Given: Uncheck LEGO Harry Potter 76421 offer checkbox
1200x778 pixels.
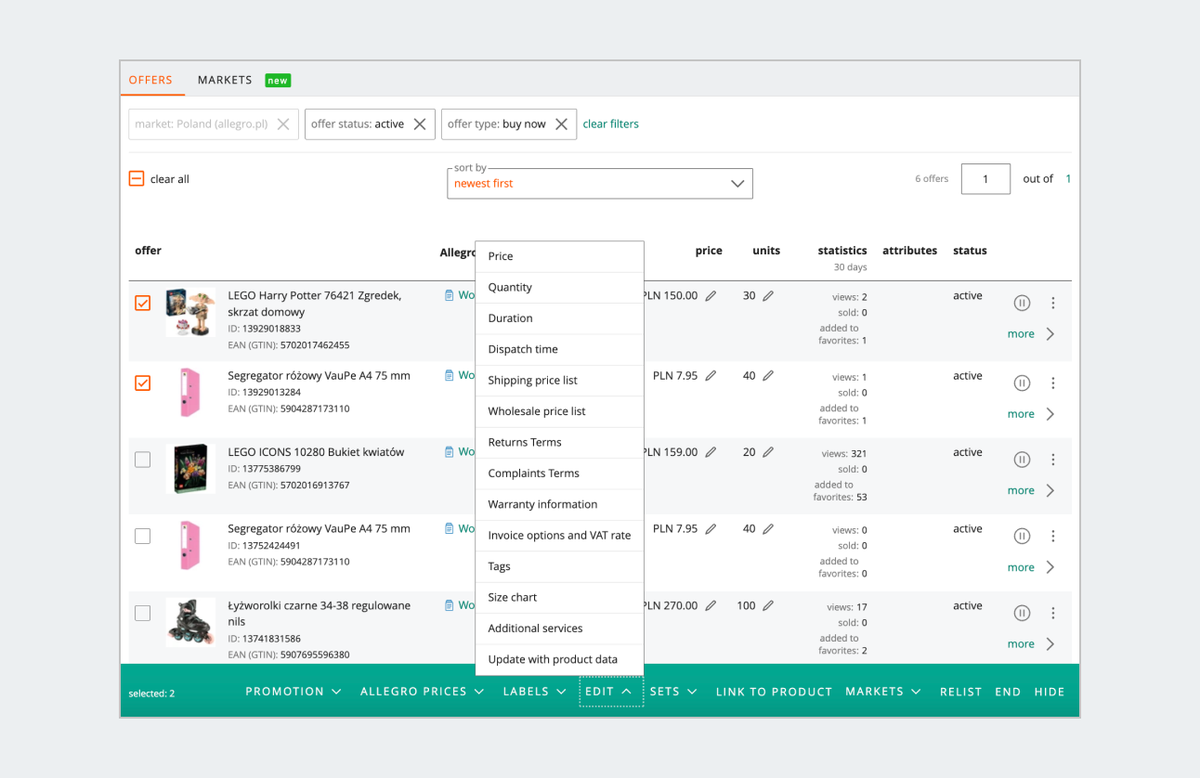Looking at the screenshot, I should click(143, 303).
